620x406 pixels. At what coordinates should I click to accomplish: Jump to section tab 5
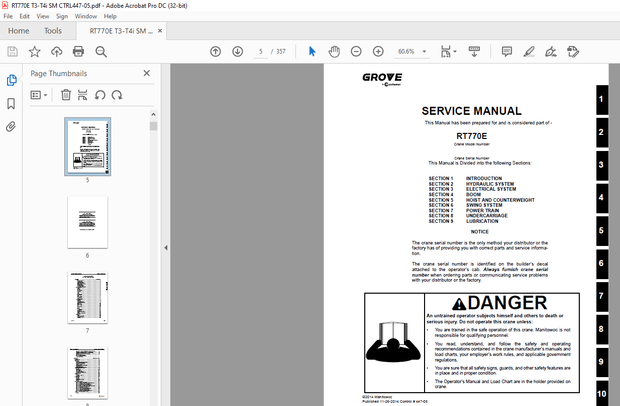point(601,230)
